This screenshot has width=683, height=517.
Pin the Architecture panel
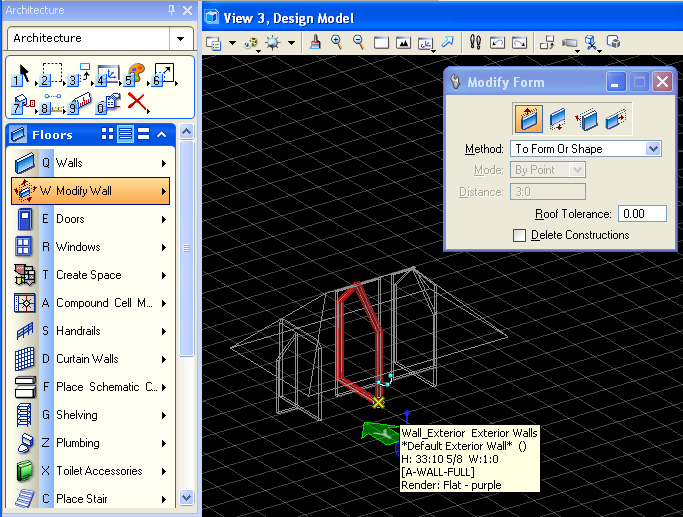coord(172,10)
